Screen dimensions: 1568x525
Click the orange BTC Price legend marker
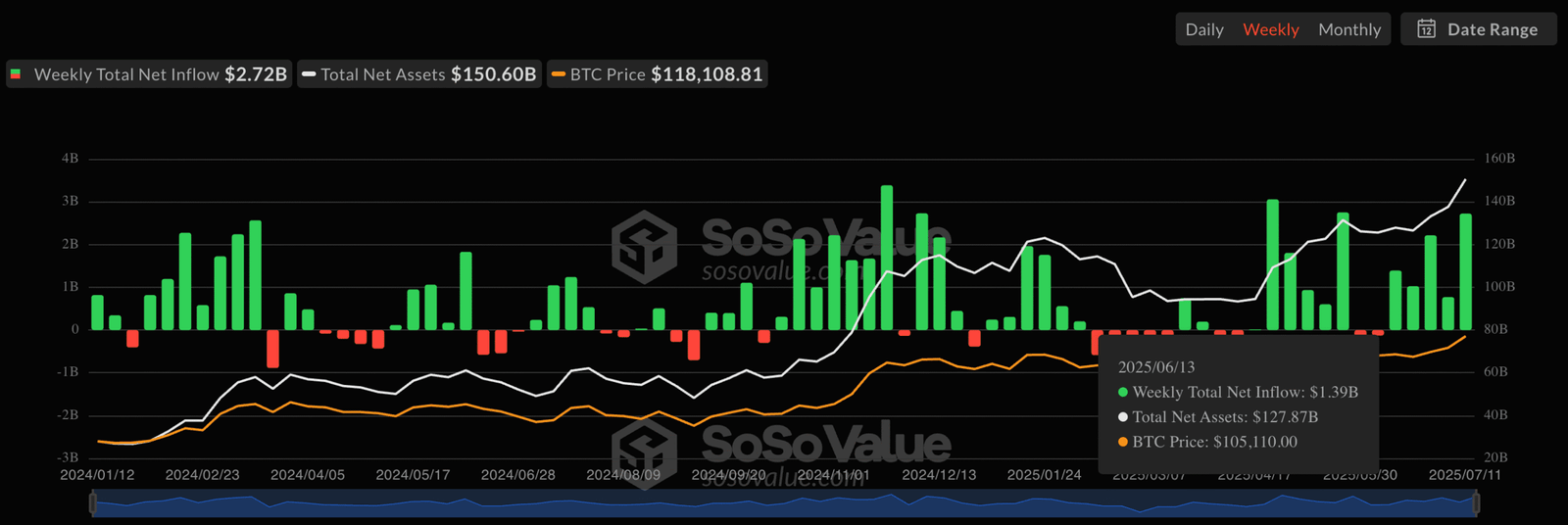tap(559, 74)
